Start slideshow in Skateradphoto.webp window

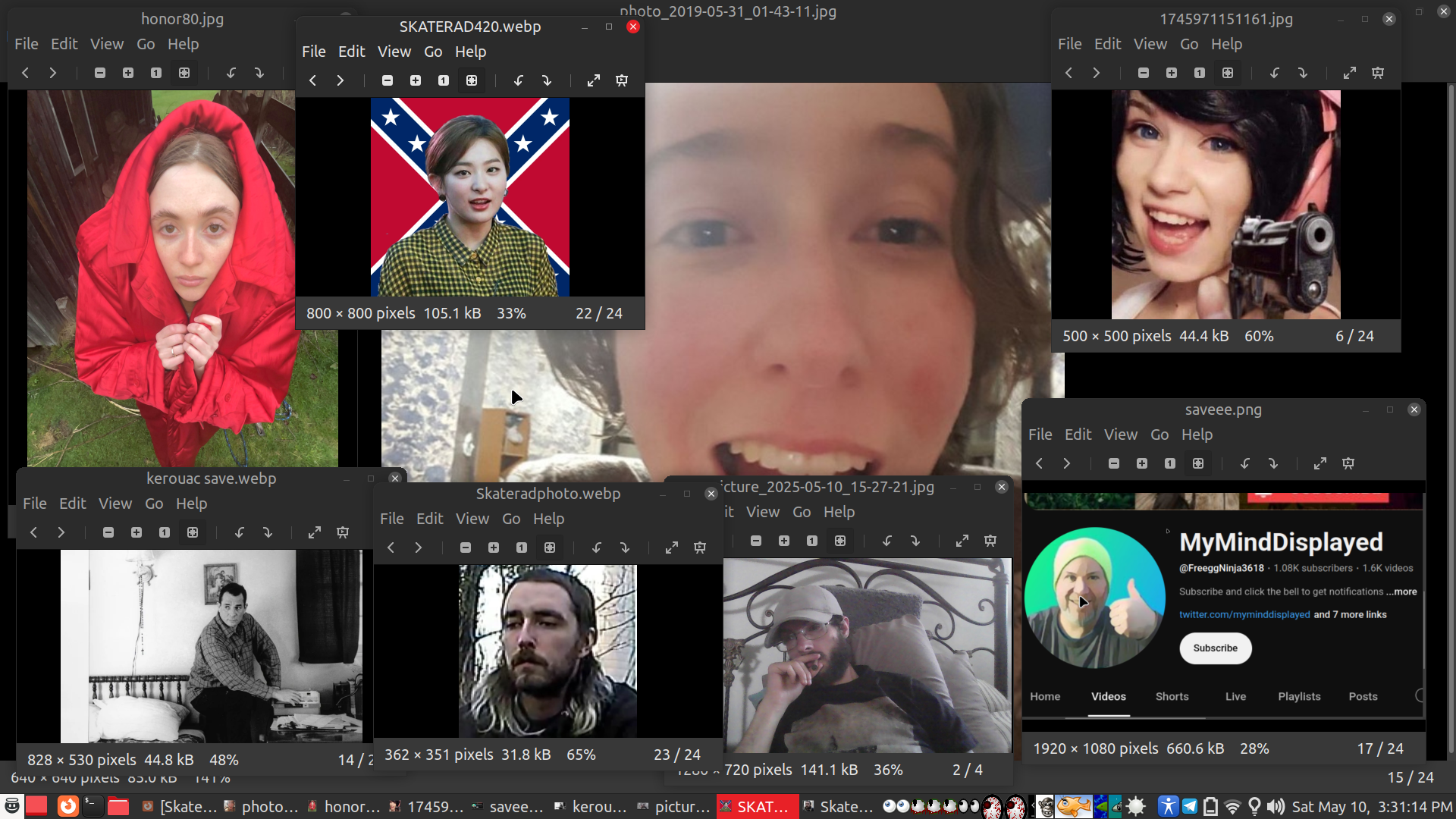coord(700,548)
